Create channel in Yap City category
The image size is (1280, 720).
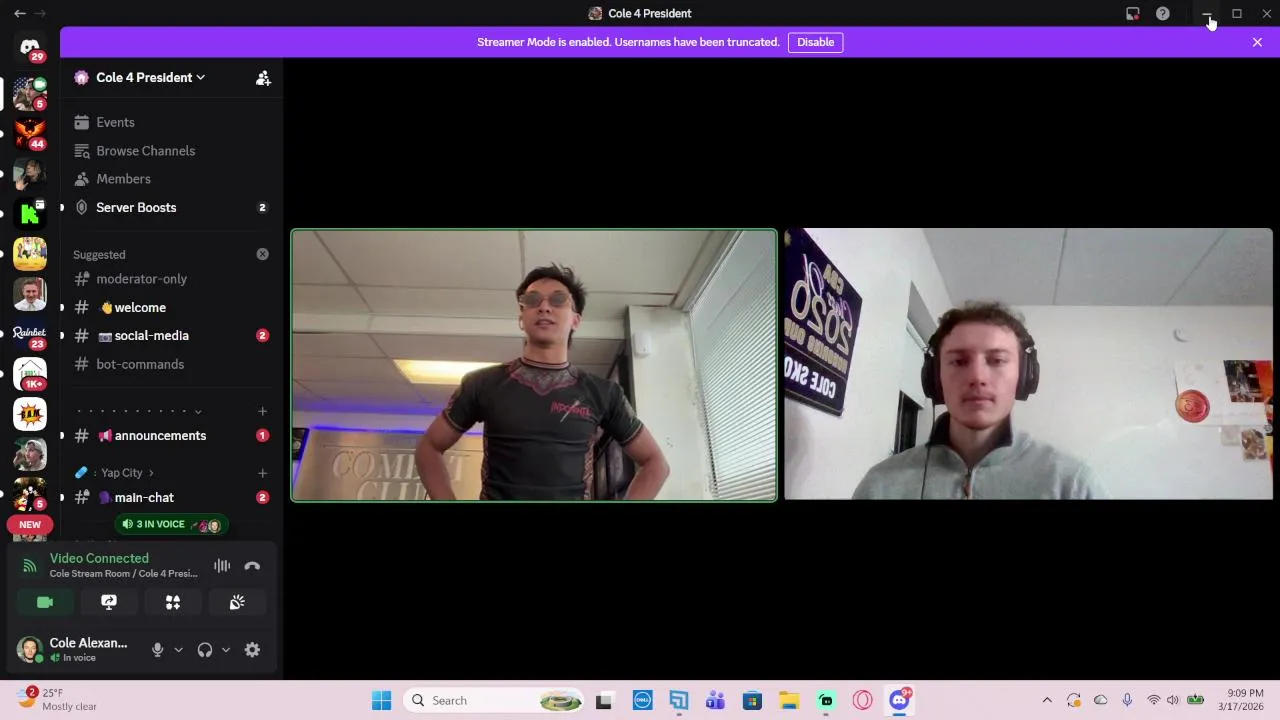262,473
